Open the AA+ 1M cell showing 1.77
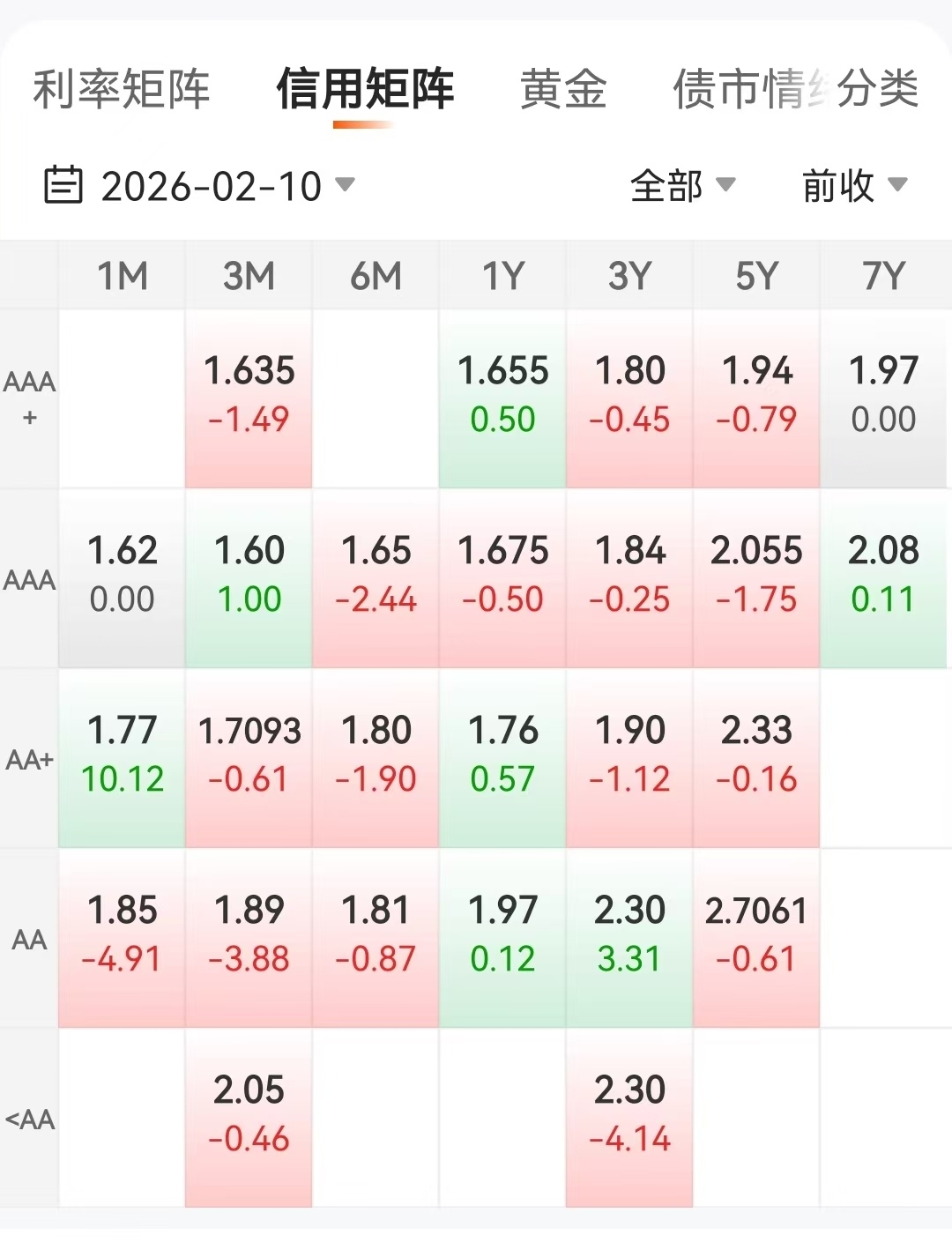The height and width of the screenshot is (1250, 952). 123,756
